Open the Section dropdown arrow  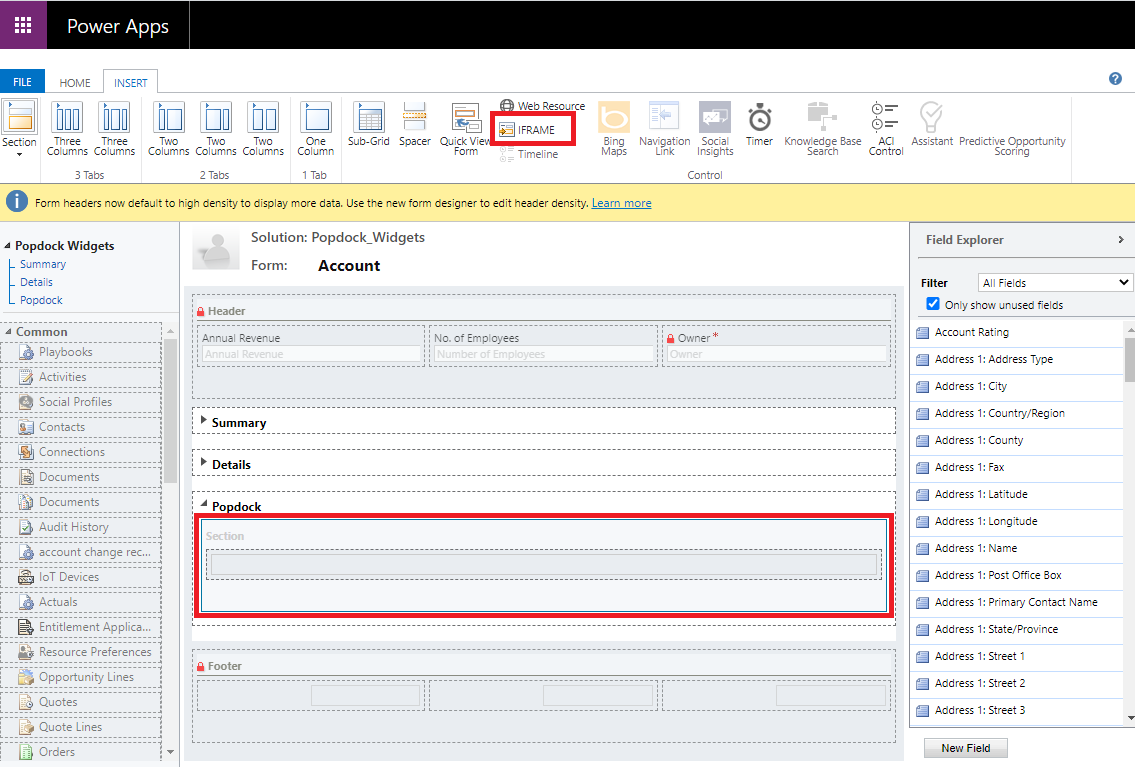(x=20, y=154)
